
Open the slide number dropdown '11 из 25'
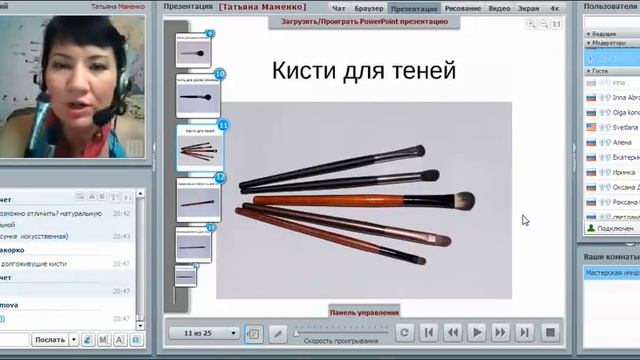tap(204, 333)
